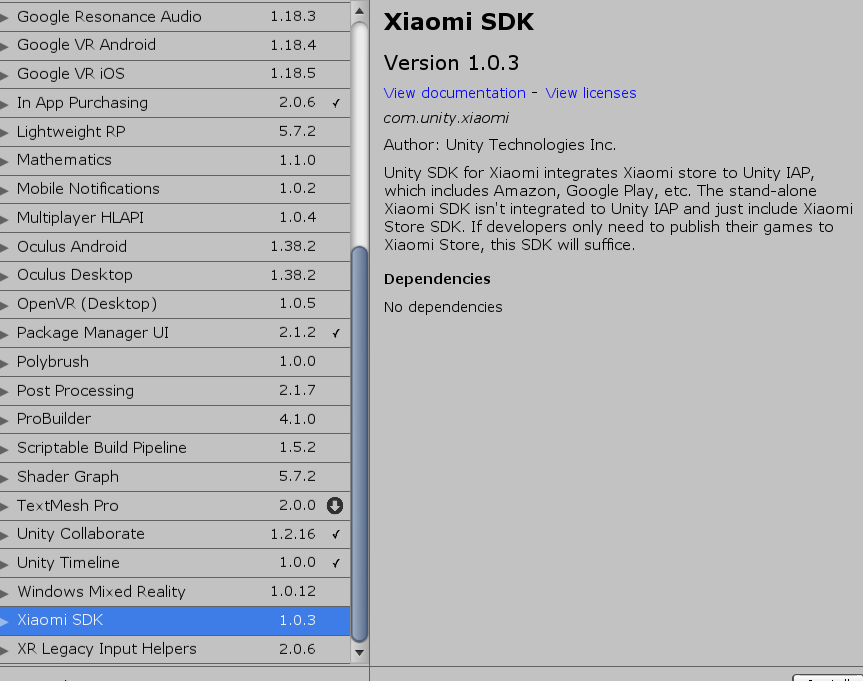Expand the Oculus Android package arrow

pos(4,248)
